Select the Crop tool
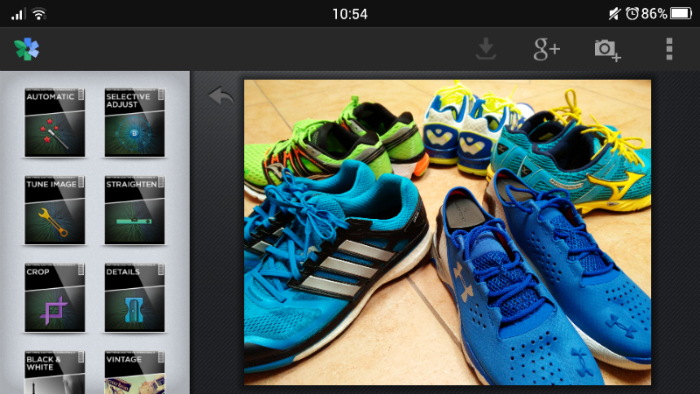Image resolution: width=700 pixels, height=394 pixels. click(54, 298)
